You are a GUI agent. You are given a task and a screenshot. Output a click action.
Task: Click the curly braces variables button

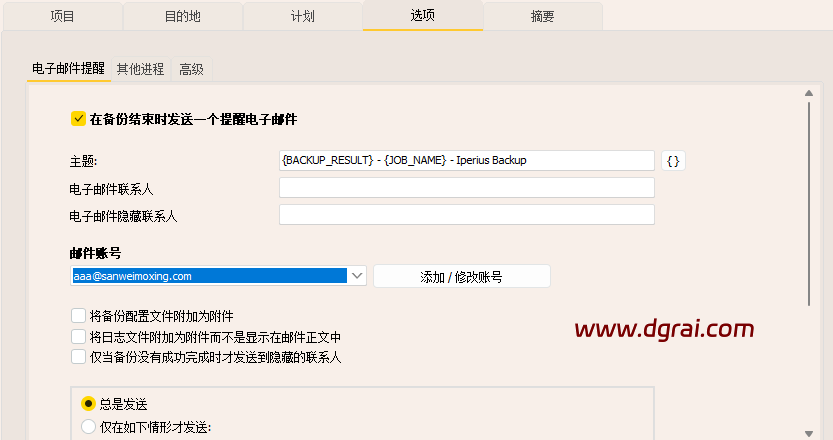pyautogui.click(x=673, y=161)
